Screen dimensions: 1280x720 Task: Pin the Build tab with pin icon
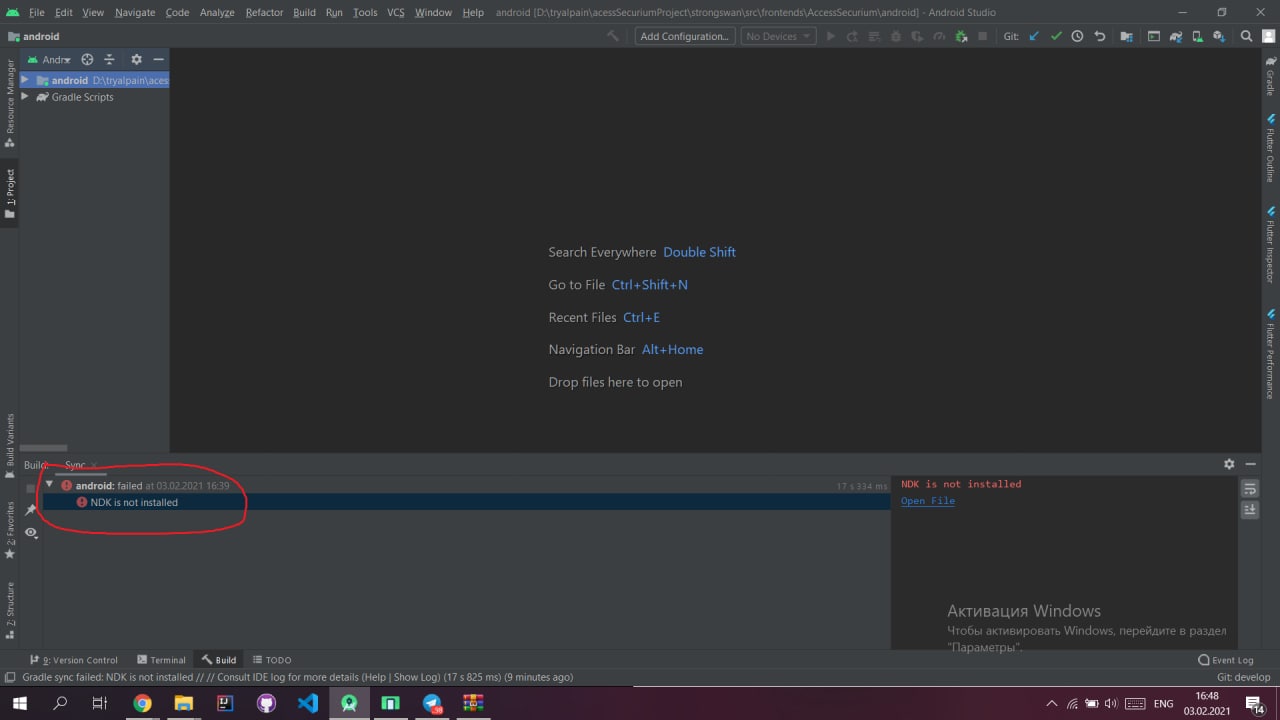31,510
